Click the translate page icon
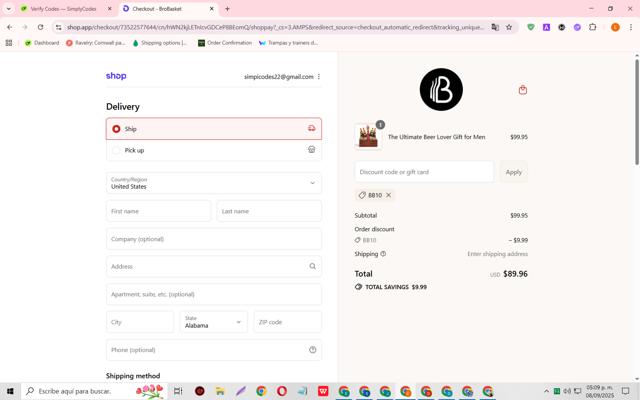 495,27
